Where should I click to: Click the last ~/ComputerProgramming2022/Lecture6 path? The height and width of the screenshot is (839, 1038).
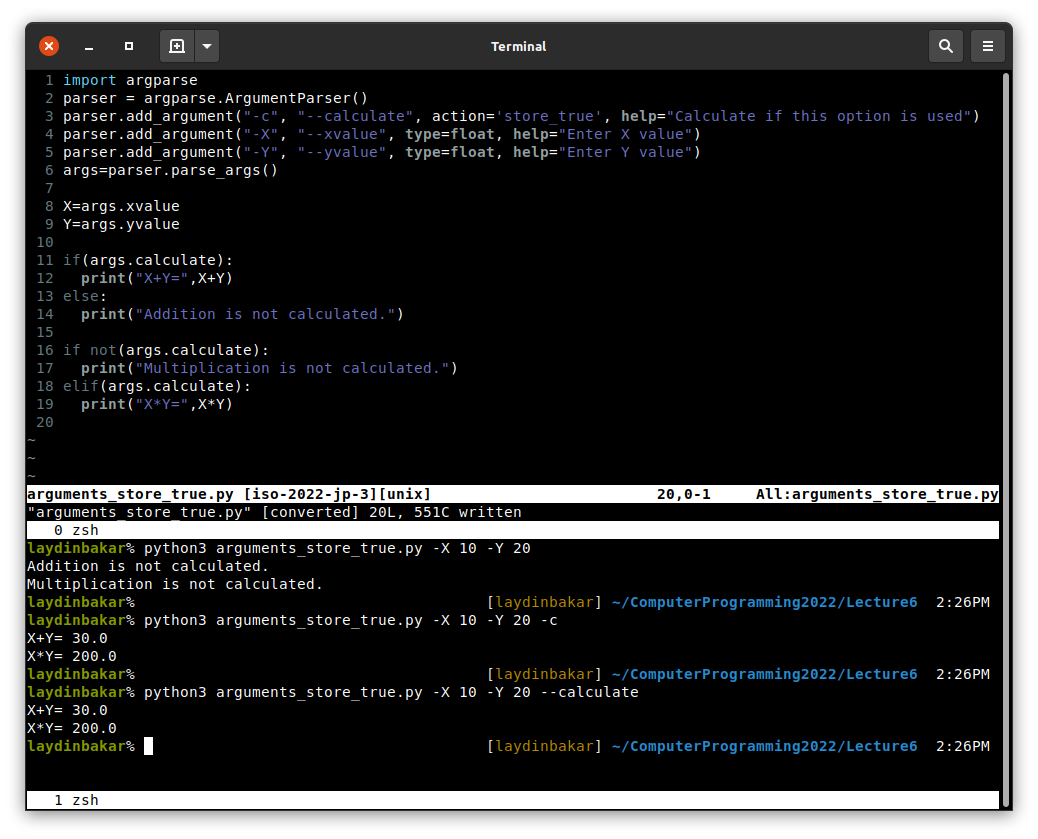tap(764, 746)
